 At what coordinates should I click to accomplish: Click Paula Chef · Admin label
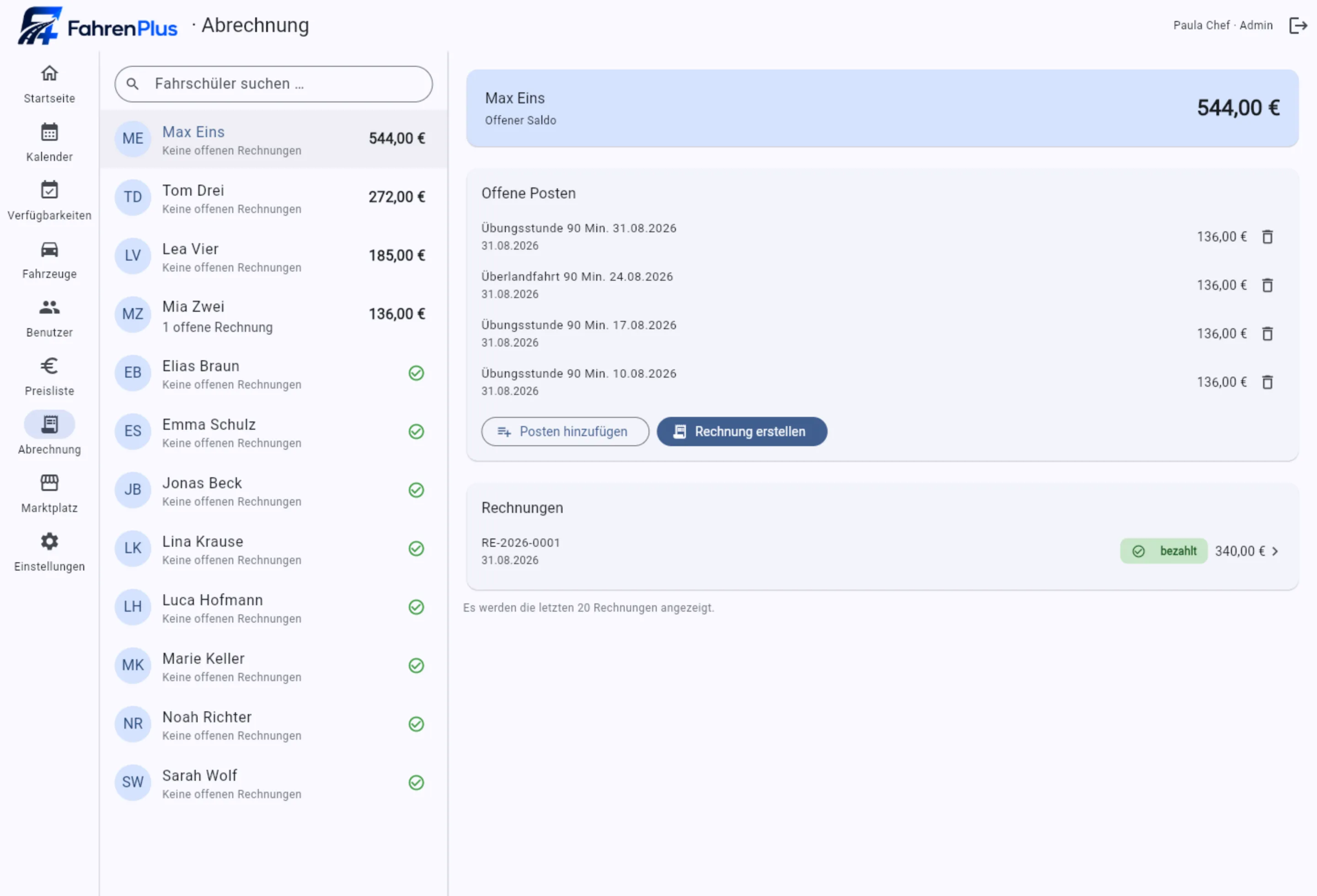point(1222,26)
